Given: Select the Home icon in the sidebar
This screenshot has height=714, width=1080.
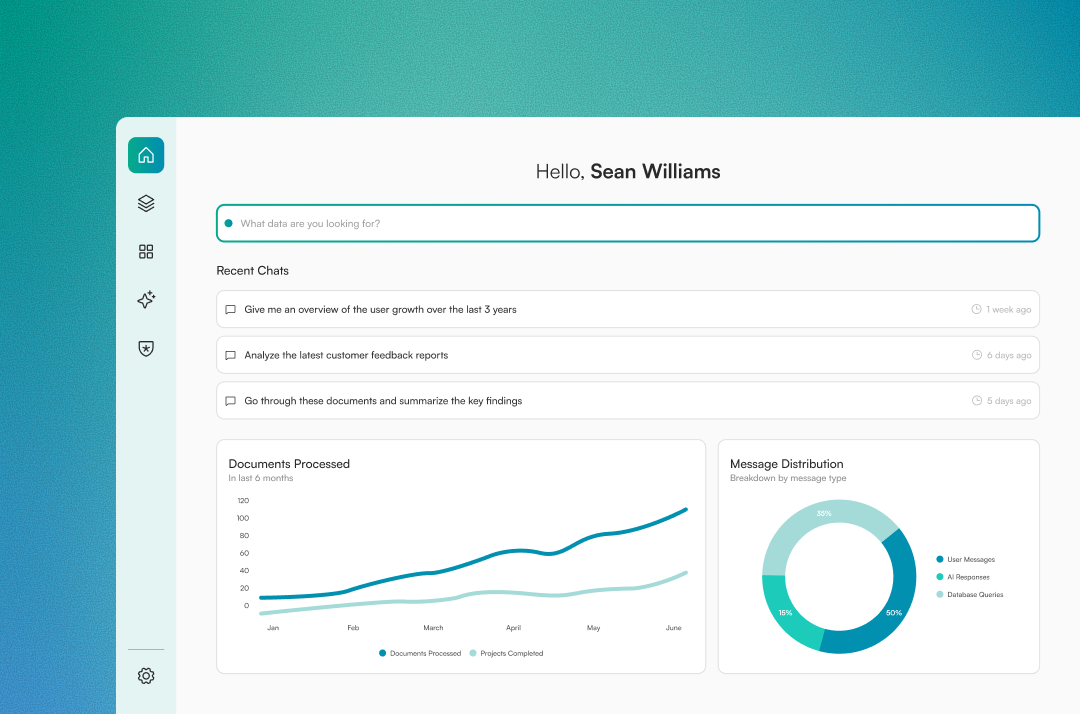Looking at the screenshot, I should point(146,155).
